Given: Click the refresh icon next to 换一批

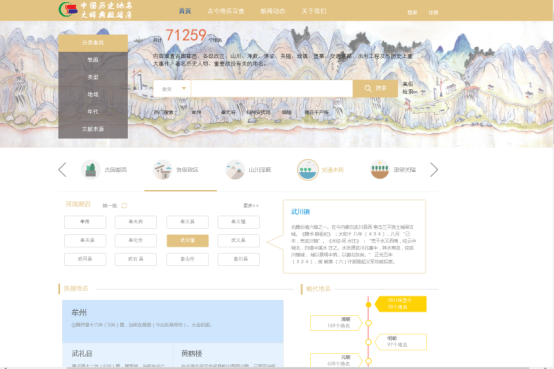Looking at the screenshot, I should point(124,205).
